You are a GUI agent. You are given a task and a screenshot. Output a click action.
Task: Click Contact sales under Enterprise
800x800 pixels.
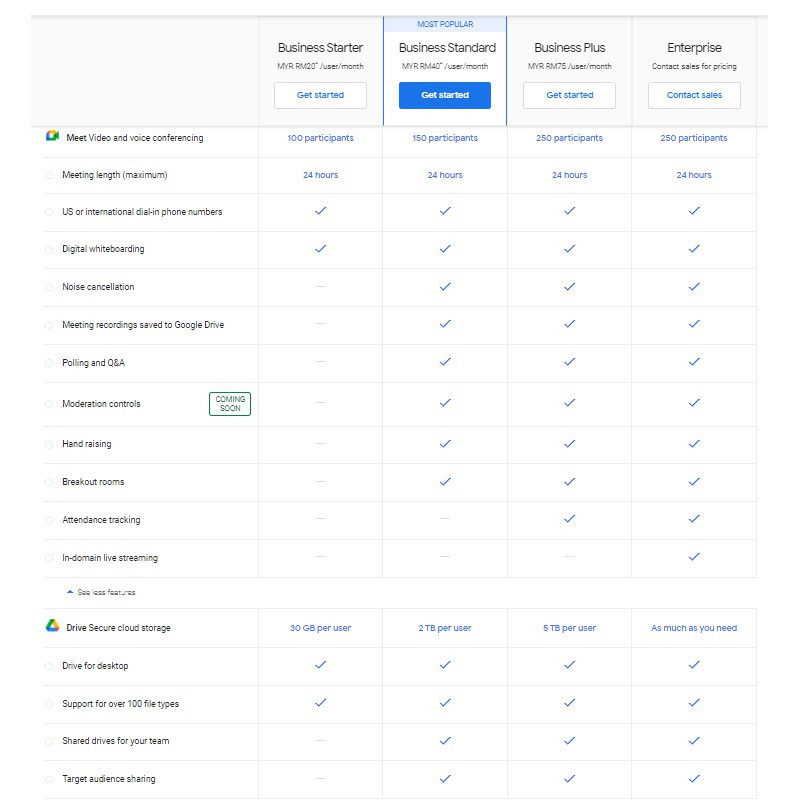(694, 95)
